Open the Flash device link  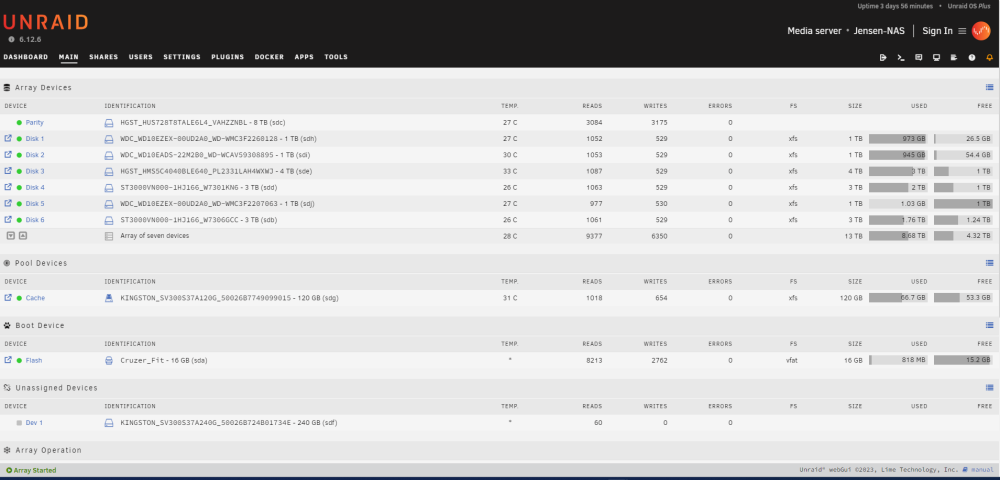coord(34,360)
